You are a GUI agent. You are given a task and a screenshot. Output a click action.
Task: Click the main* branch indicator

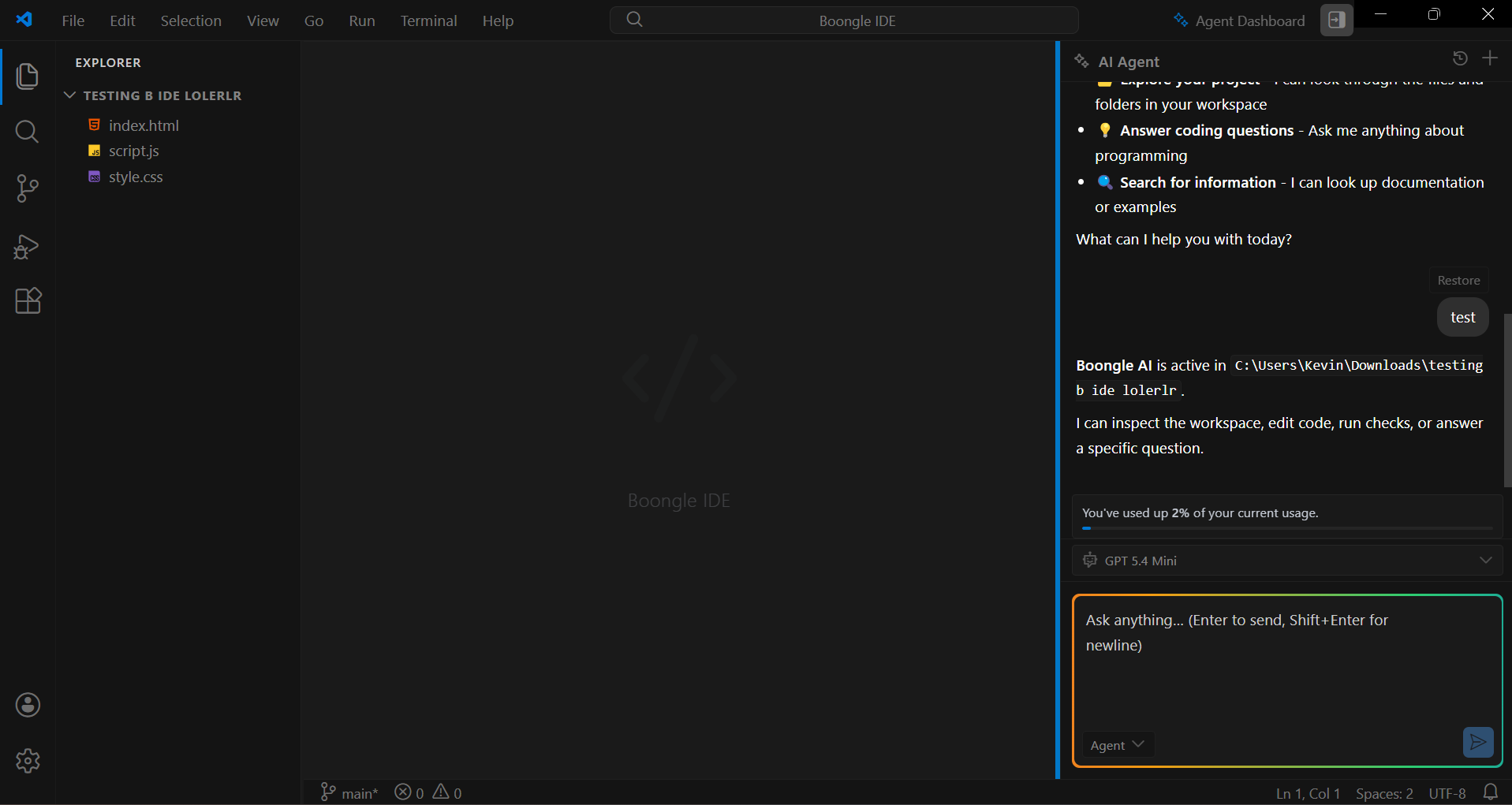tap(349, 792)
